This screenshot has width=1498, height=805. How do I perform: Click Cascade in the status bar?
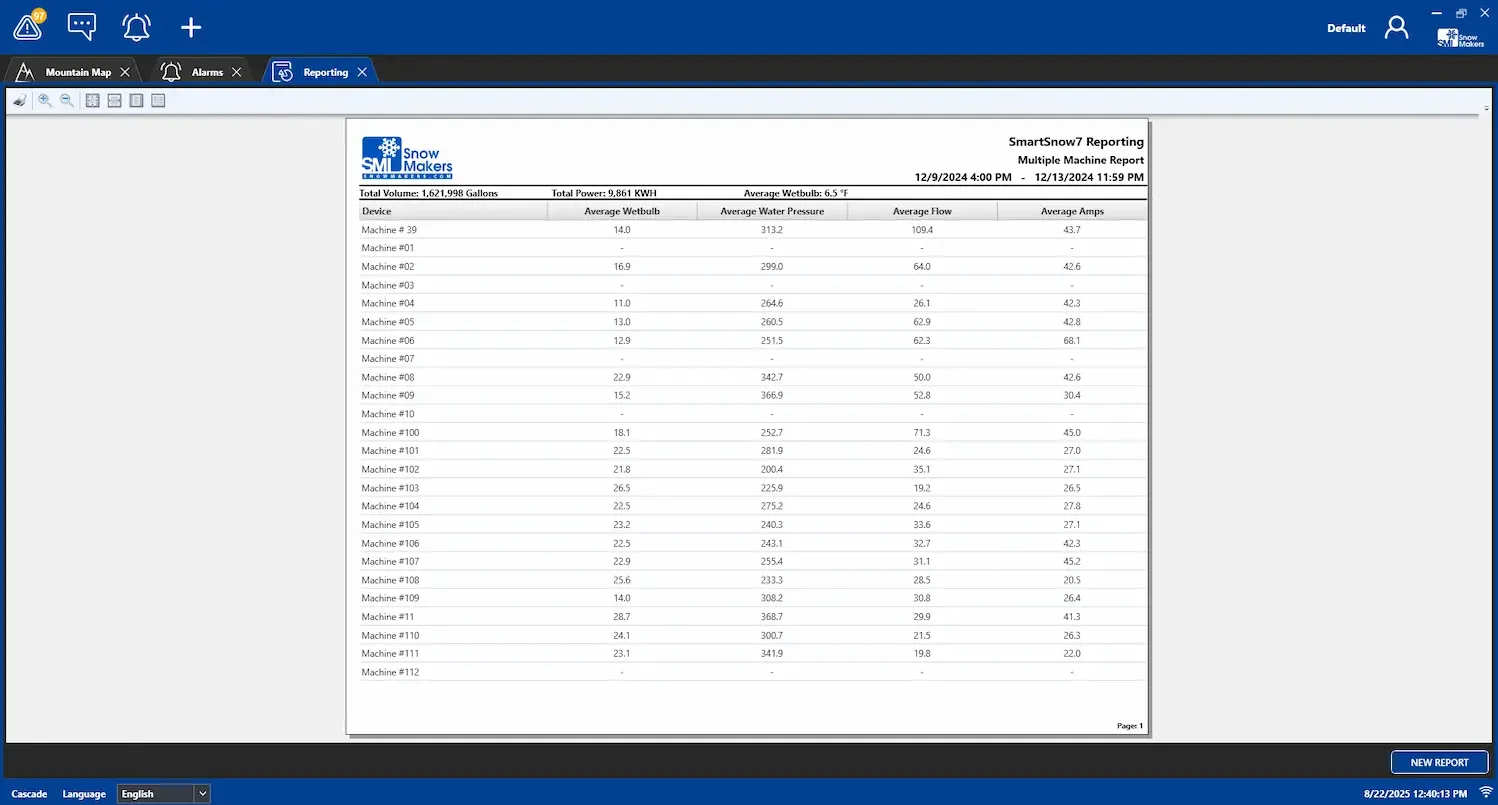(29, 793)
